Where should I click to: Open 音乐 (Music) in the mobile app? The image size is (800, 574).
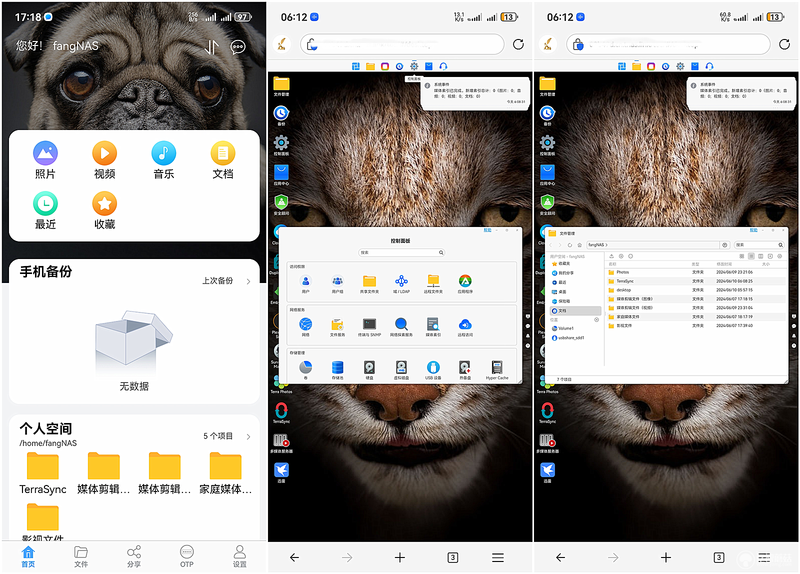163,160
